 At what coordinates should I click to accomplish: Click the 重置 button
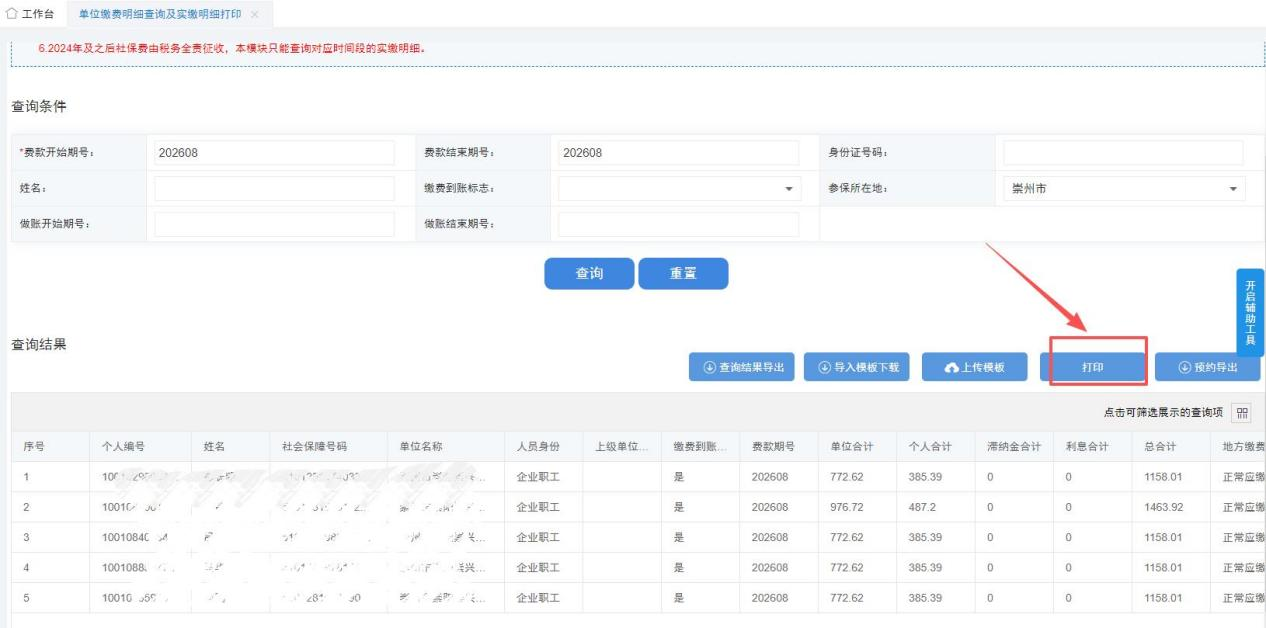tap(683, 274)
